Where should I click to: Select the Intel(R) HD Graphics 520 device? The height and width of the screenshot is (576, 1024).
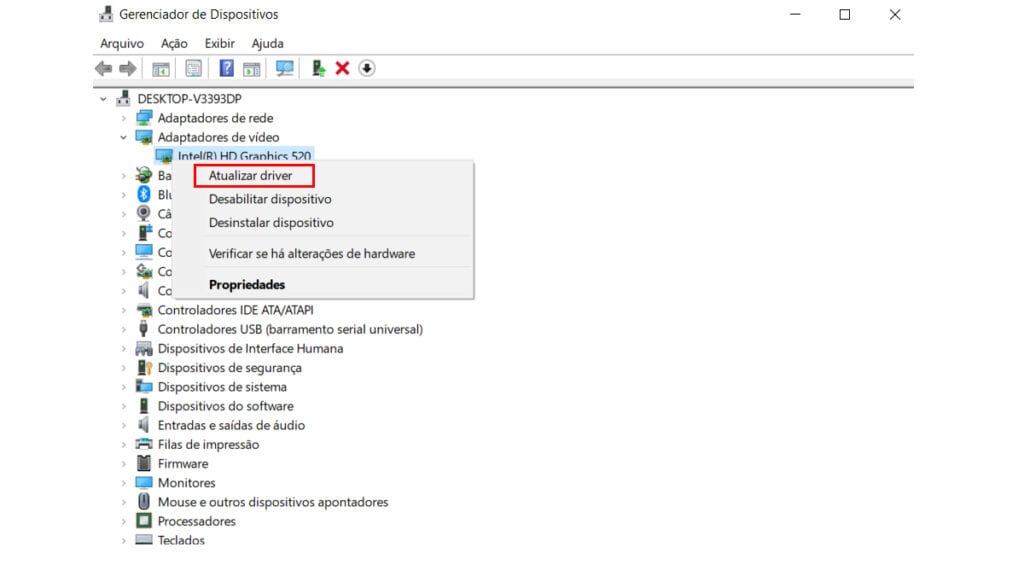click(244, 155)
